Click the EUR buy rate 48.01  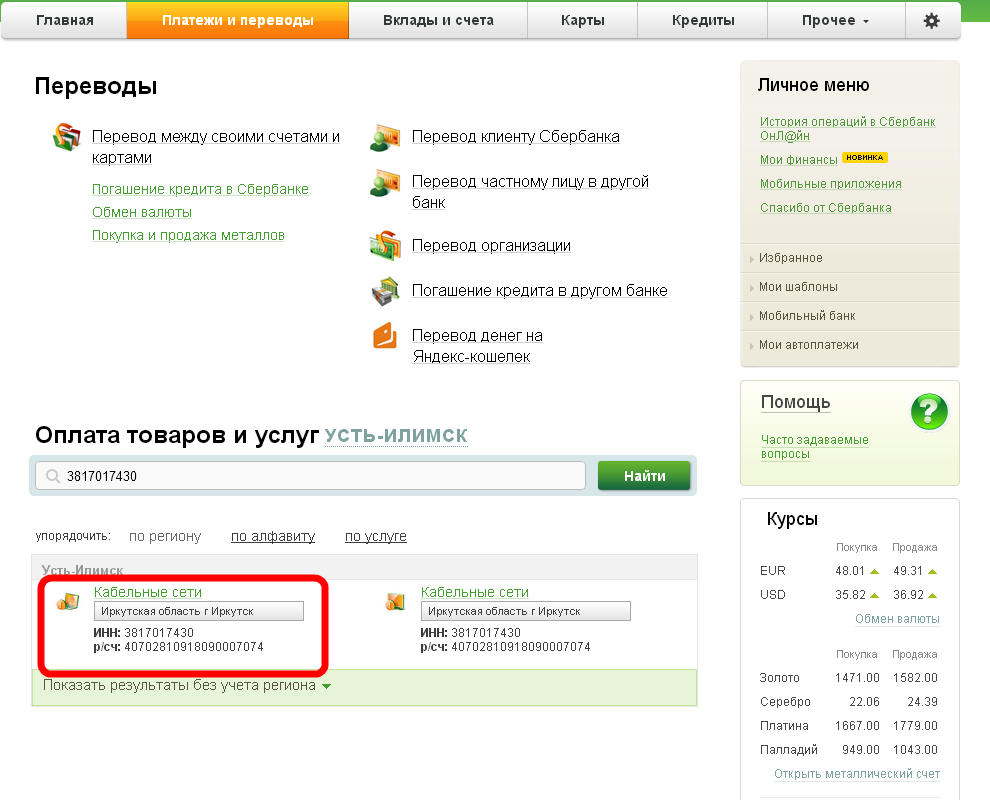pyautogui.click(x=850, y=571)
